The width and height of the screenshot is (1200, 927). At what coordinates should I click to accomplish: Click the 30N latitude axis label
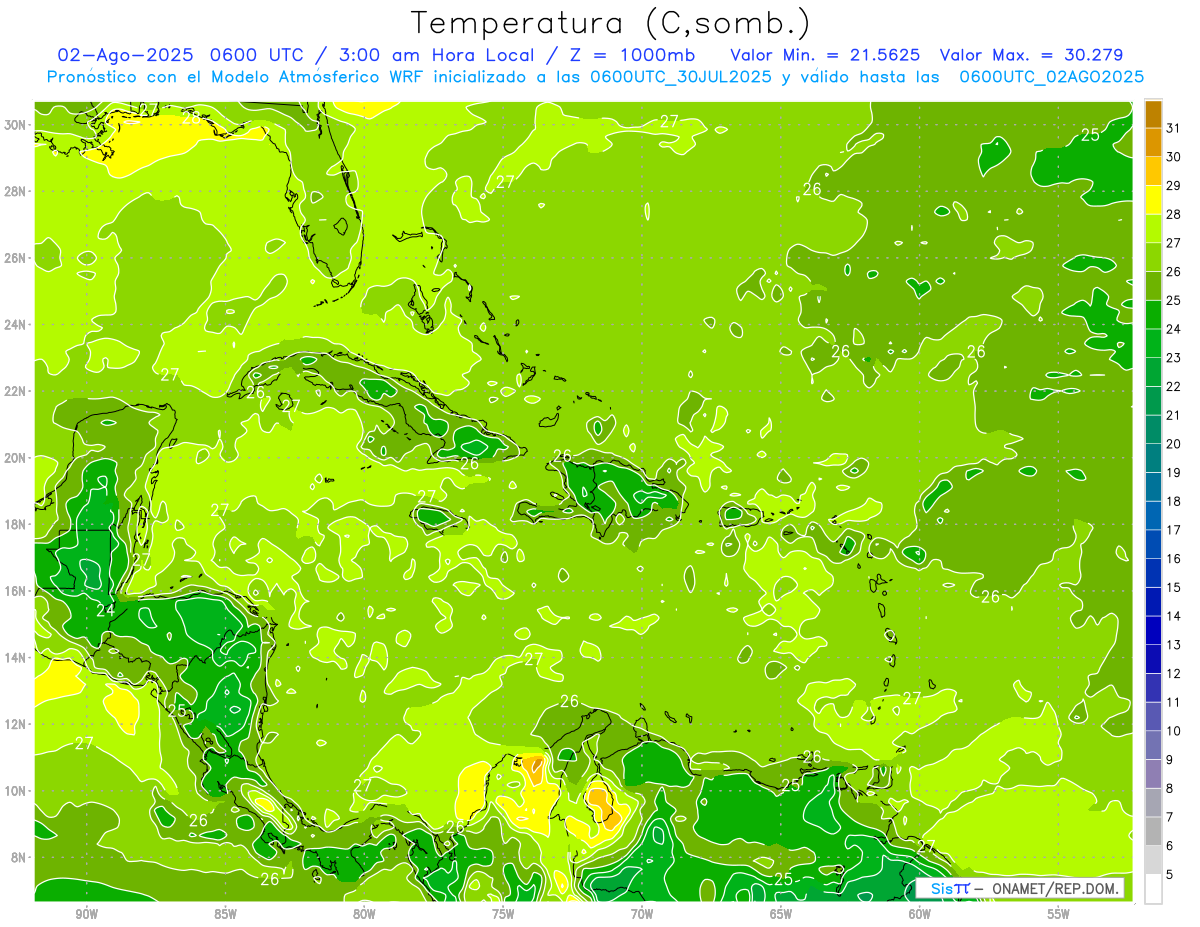(x=15, y=125)
